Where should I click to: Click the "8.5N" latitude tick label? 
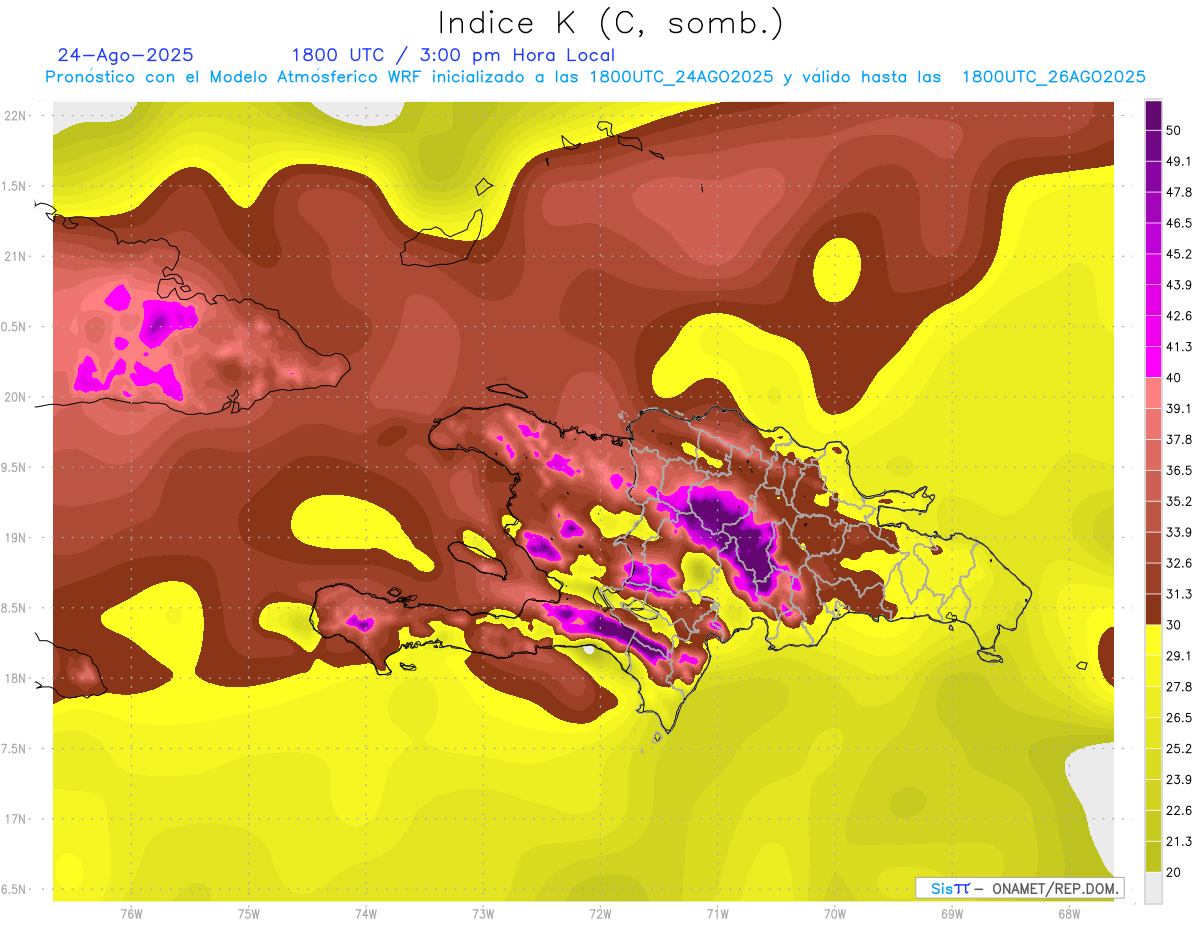click(15, 608)
